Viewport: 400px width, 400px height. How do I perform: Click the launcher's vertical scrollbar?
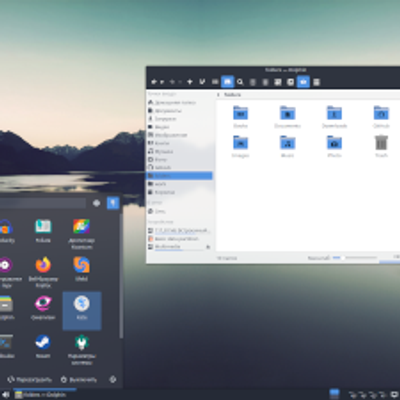(x=121, y=277)
